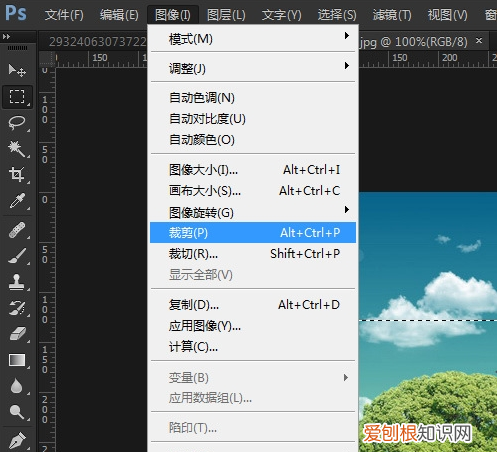Select the Rectangular Marquee tool

click(x=17, y=97)
